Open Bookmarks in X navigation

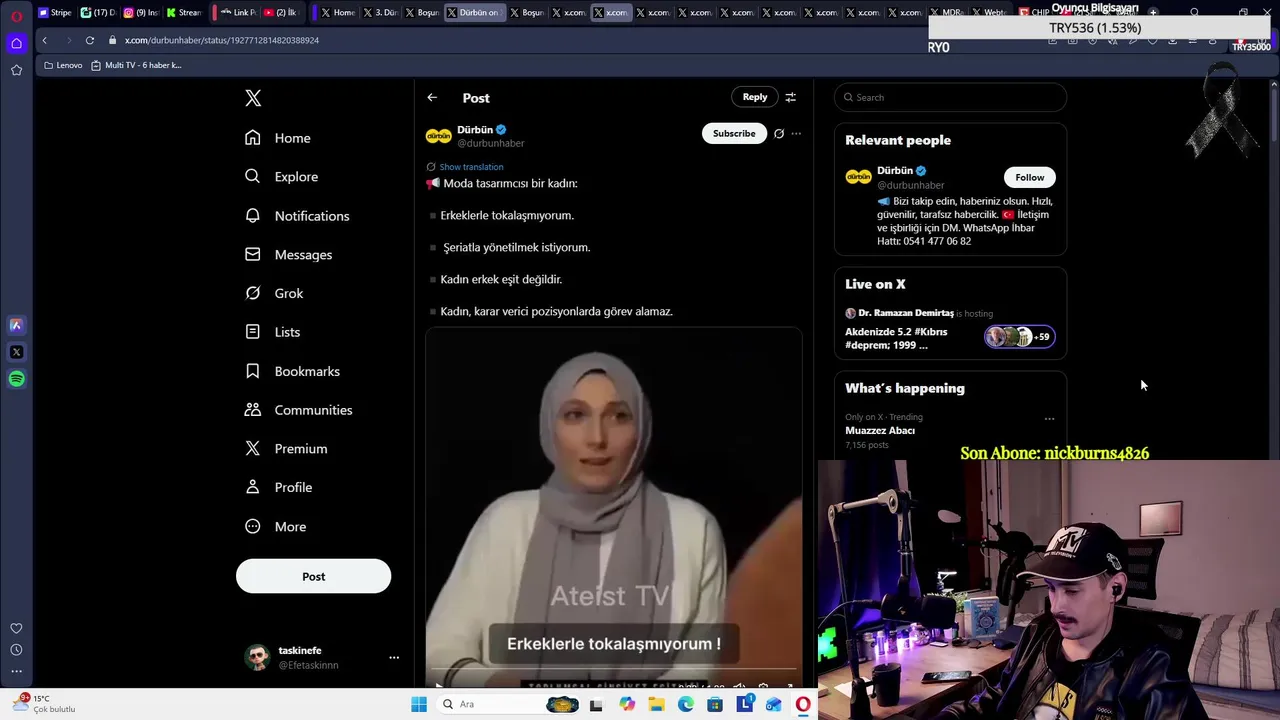point(292,371)
